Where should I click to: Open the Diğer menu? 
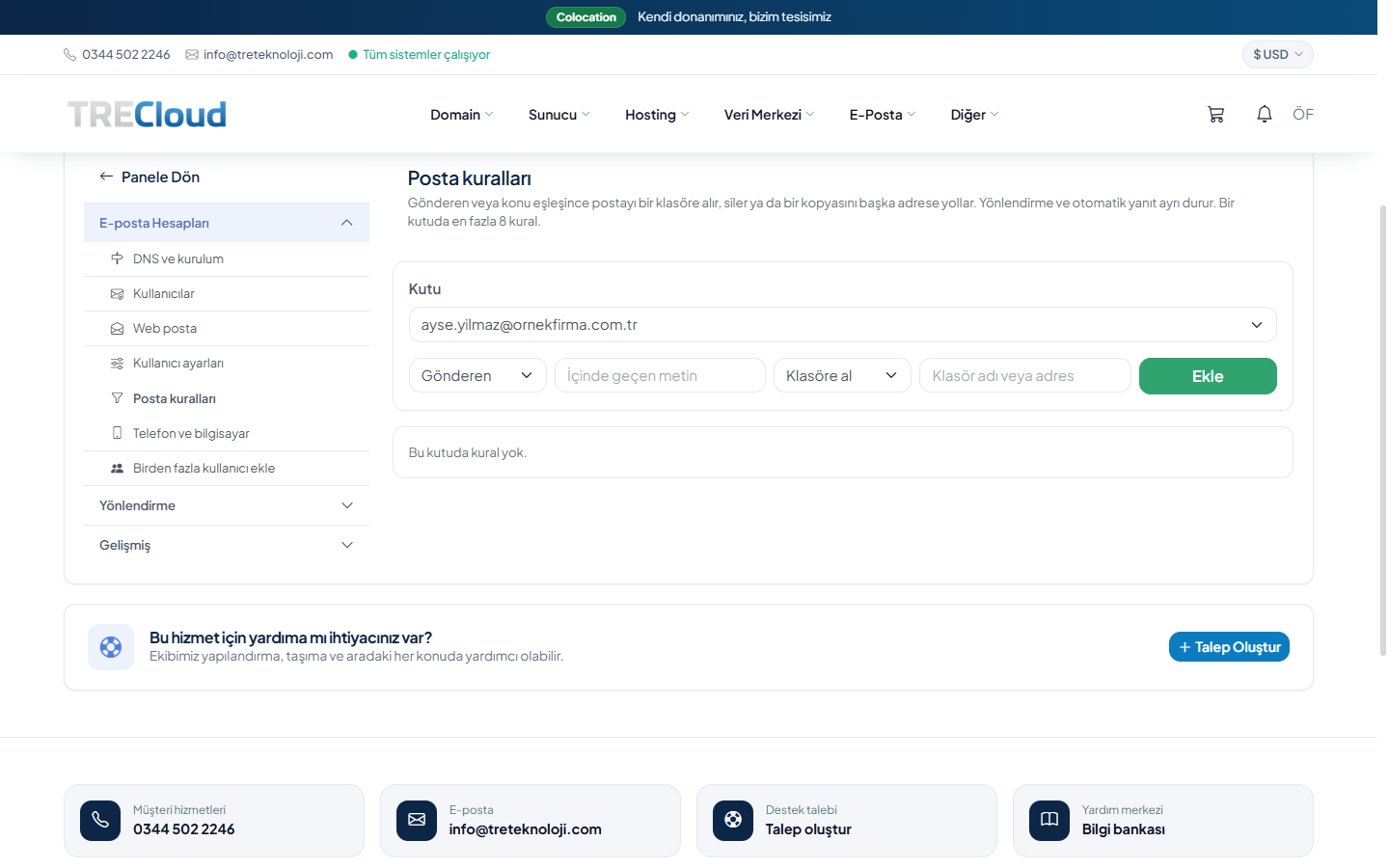point(974,115)
